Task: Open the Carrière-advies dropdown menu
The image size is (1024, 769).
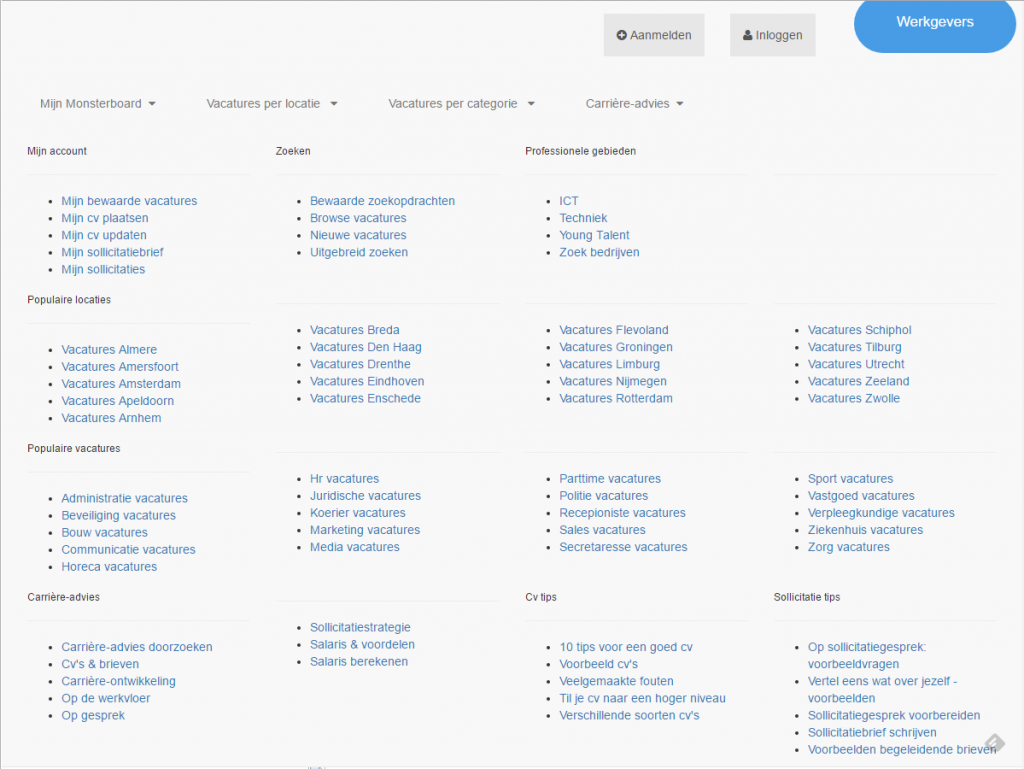Action: [634, 103]
